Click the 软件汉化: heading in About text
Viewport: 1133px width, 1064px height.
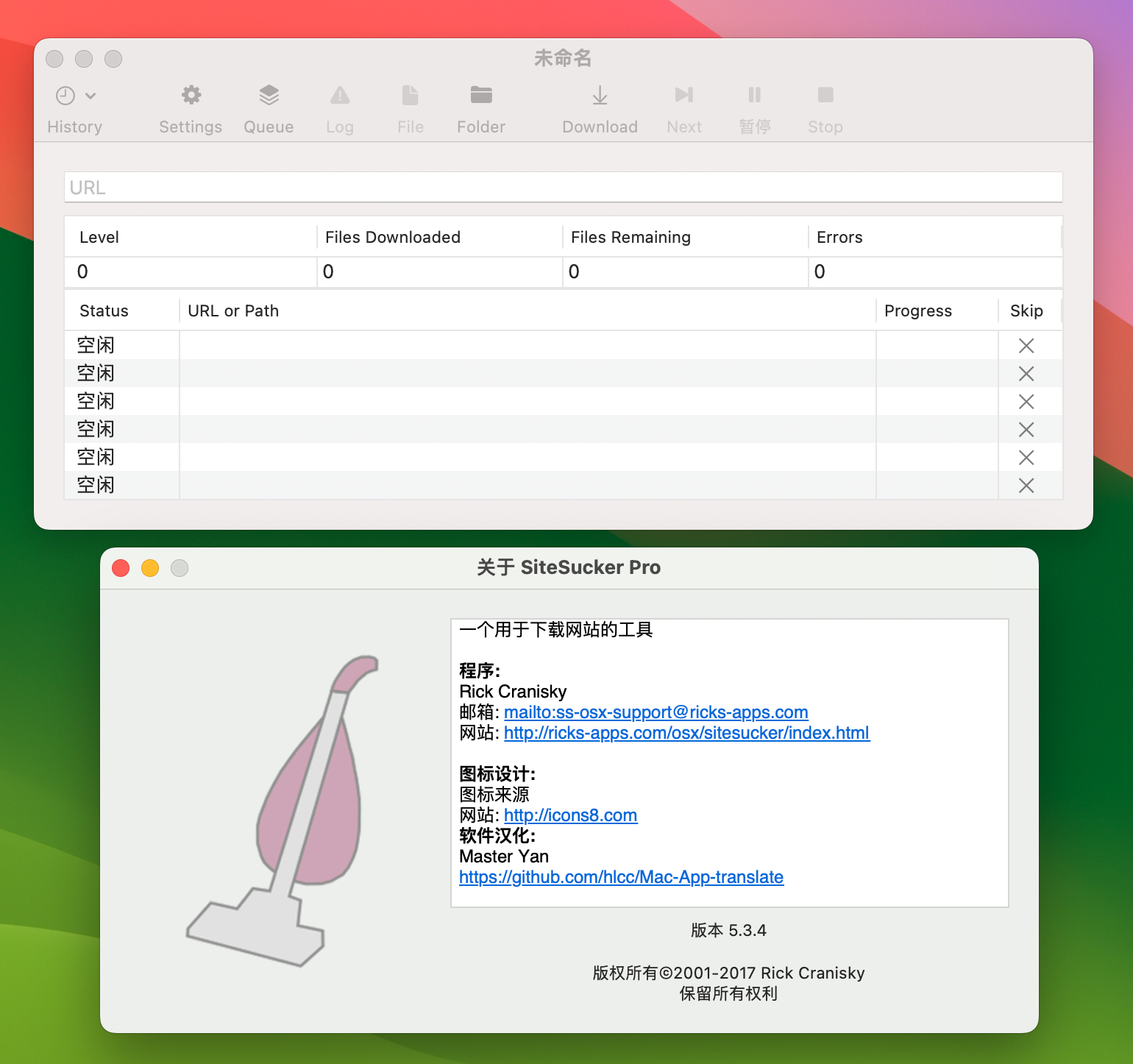(497, 836)
